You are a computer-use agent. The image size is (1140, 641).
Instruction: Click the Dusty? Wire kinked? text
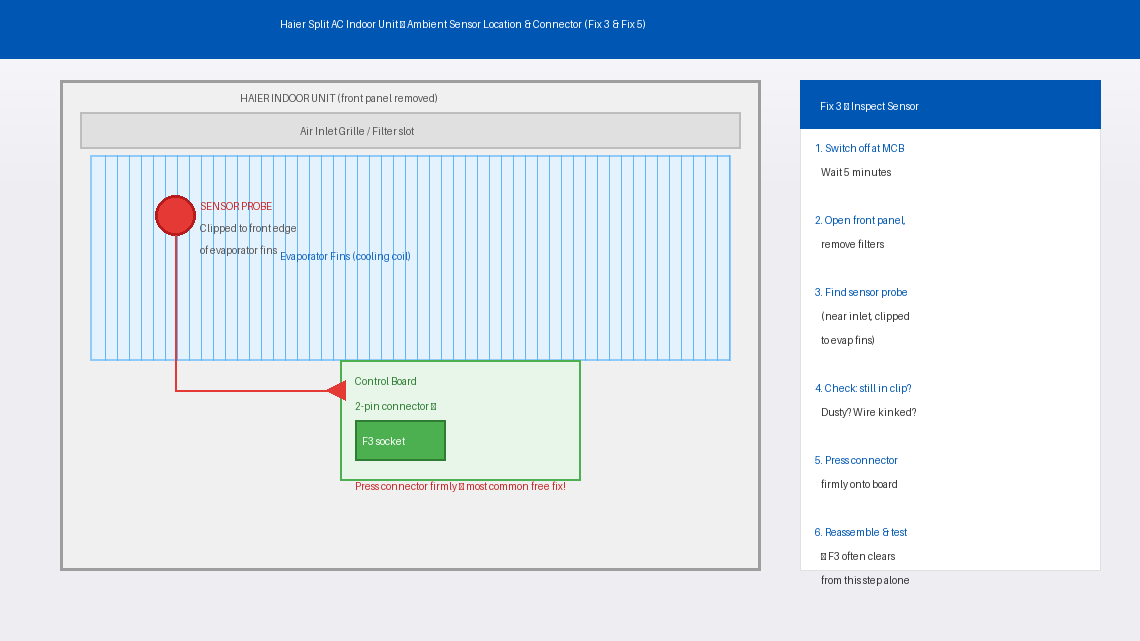pos(868,412)
